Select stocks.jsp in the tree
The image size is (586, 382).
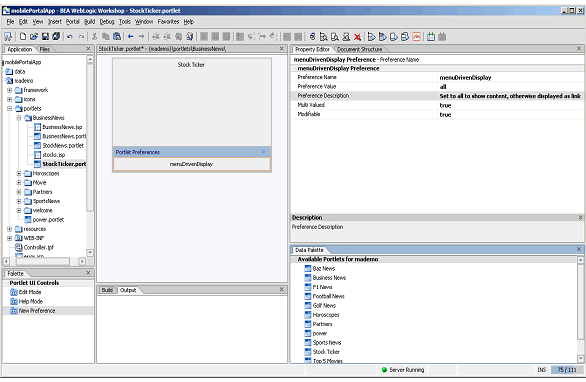tap(50, 155)
